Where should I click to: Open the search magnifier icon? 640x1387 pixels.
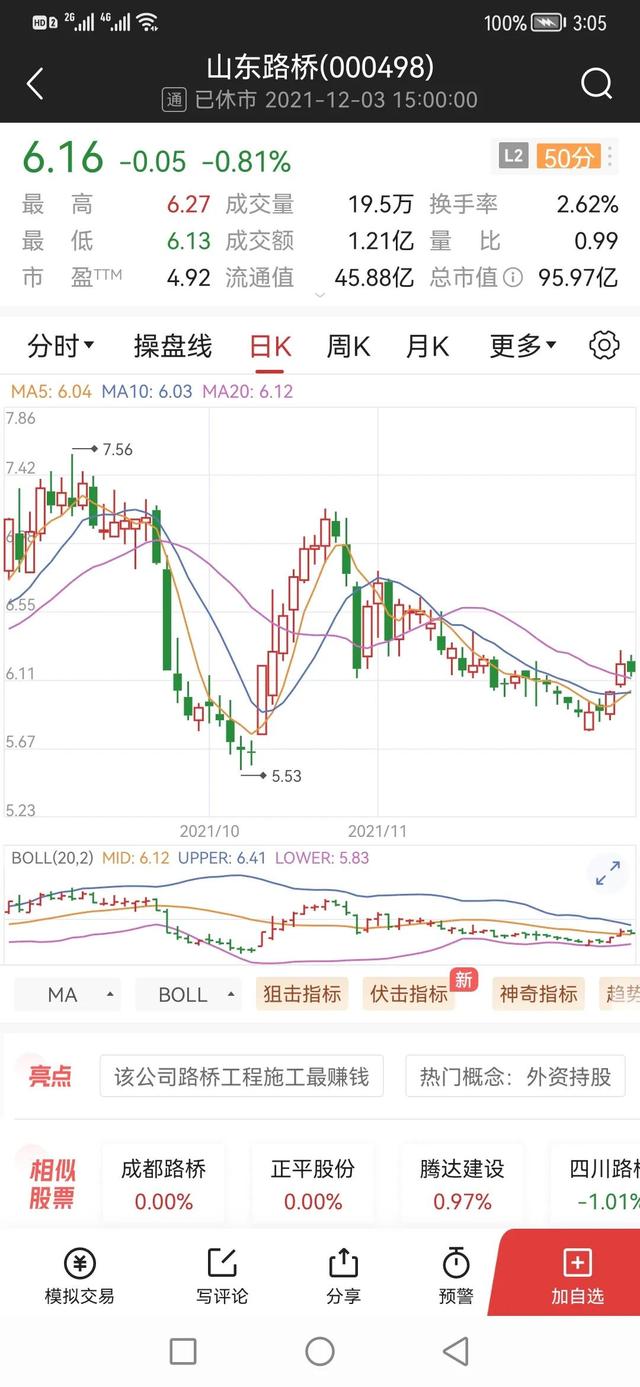pos(596,84)
